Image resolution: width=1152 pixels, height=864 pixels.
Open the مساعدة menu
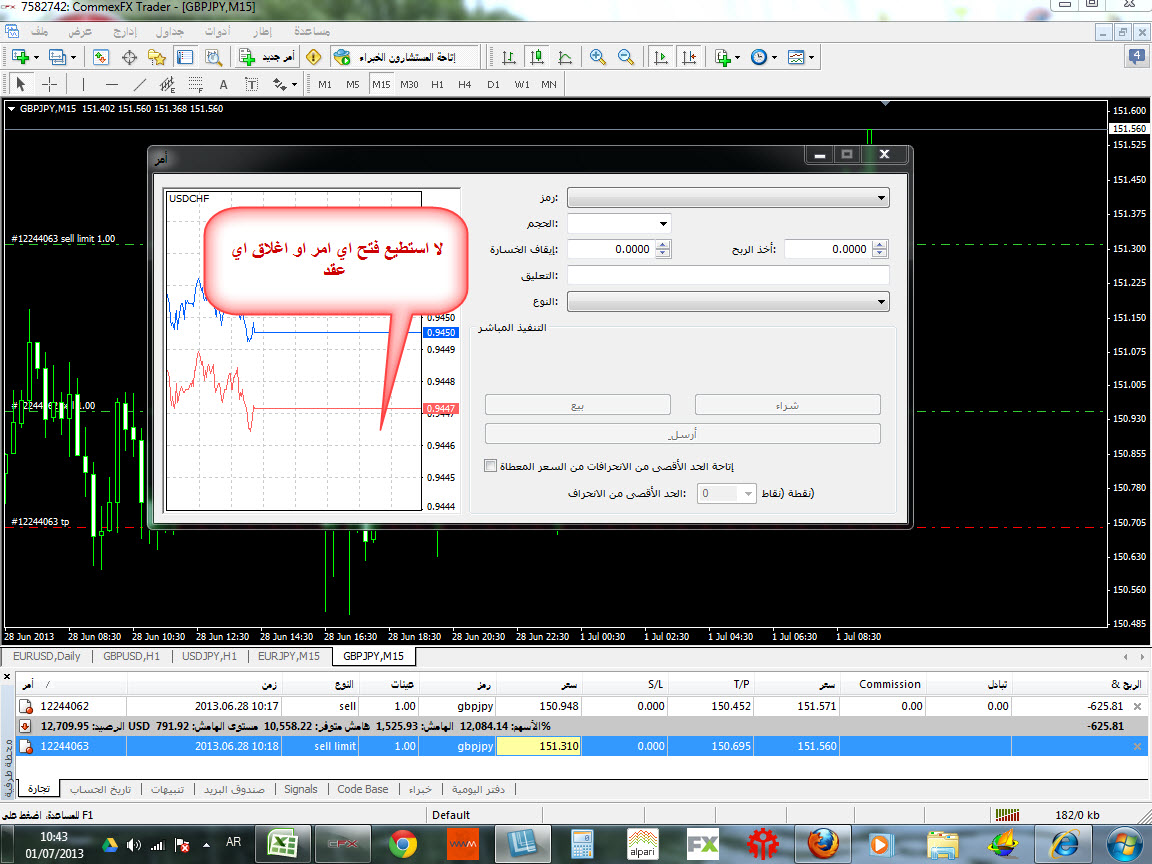click(312, 32)
